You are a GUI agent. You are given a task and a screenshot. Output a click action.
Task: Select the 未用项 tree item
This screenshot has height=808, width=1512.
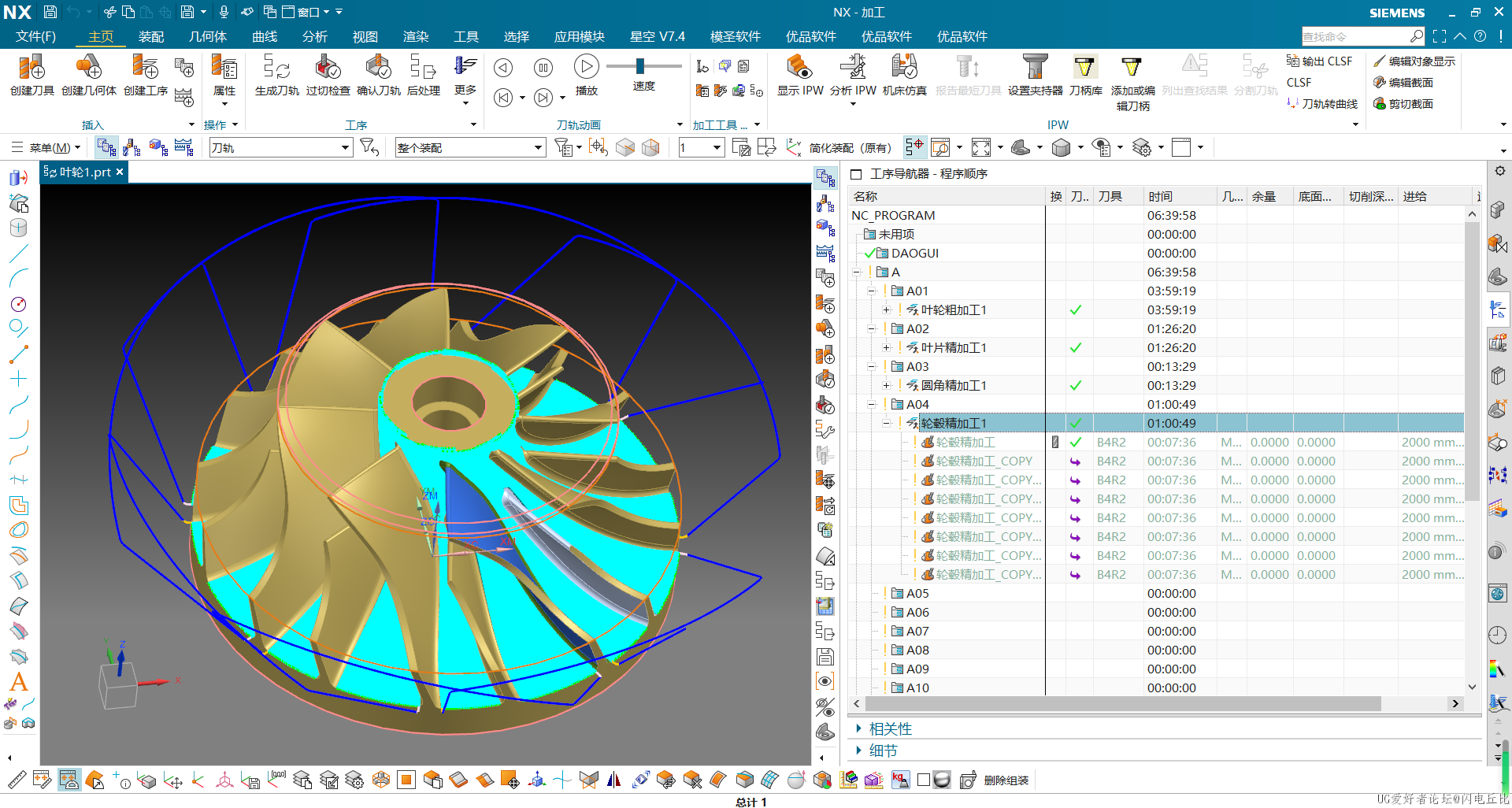[896, 234]
